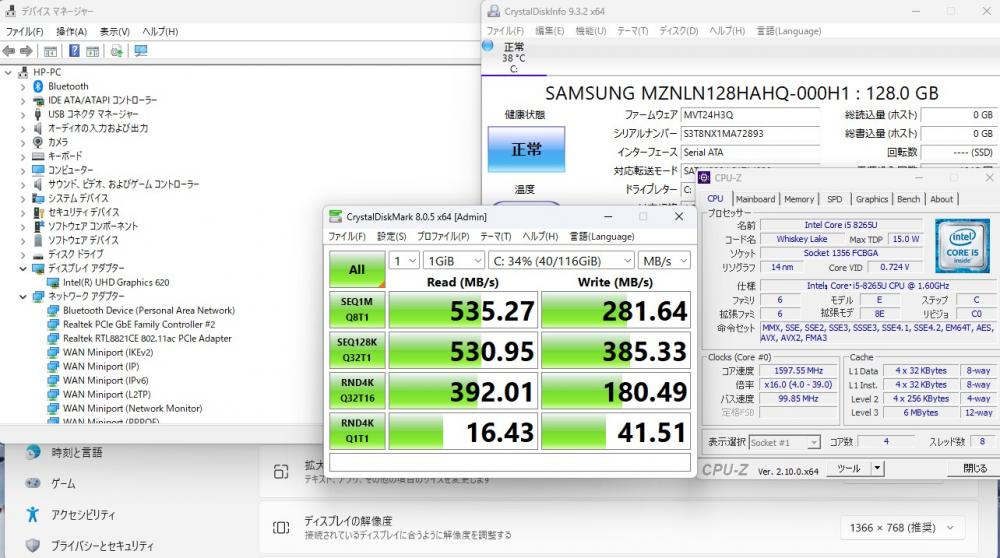Collapse the HP-PC root node
Viewport: 1000px width, 558px height.
pos(8,72)
